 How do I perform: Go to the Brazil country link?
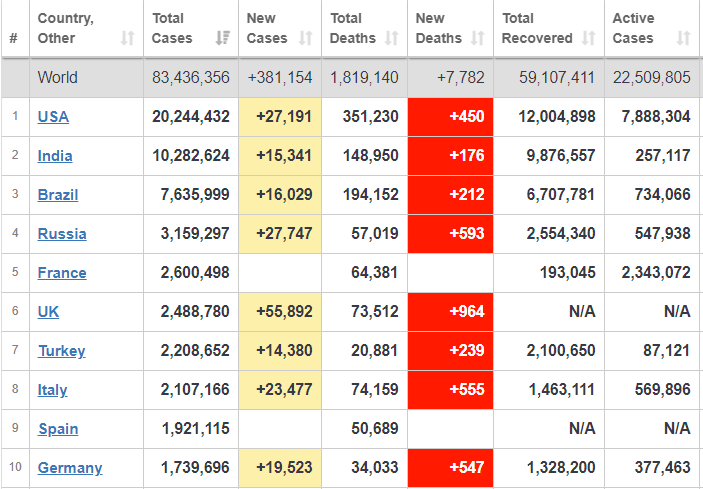[x=58, y=195]
